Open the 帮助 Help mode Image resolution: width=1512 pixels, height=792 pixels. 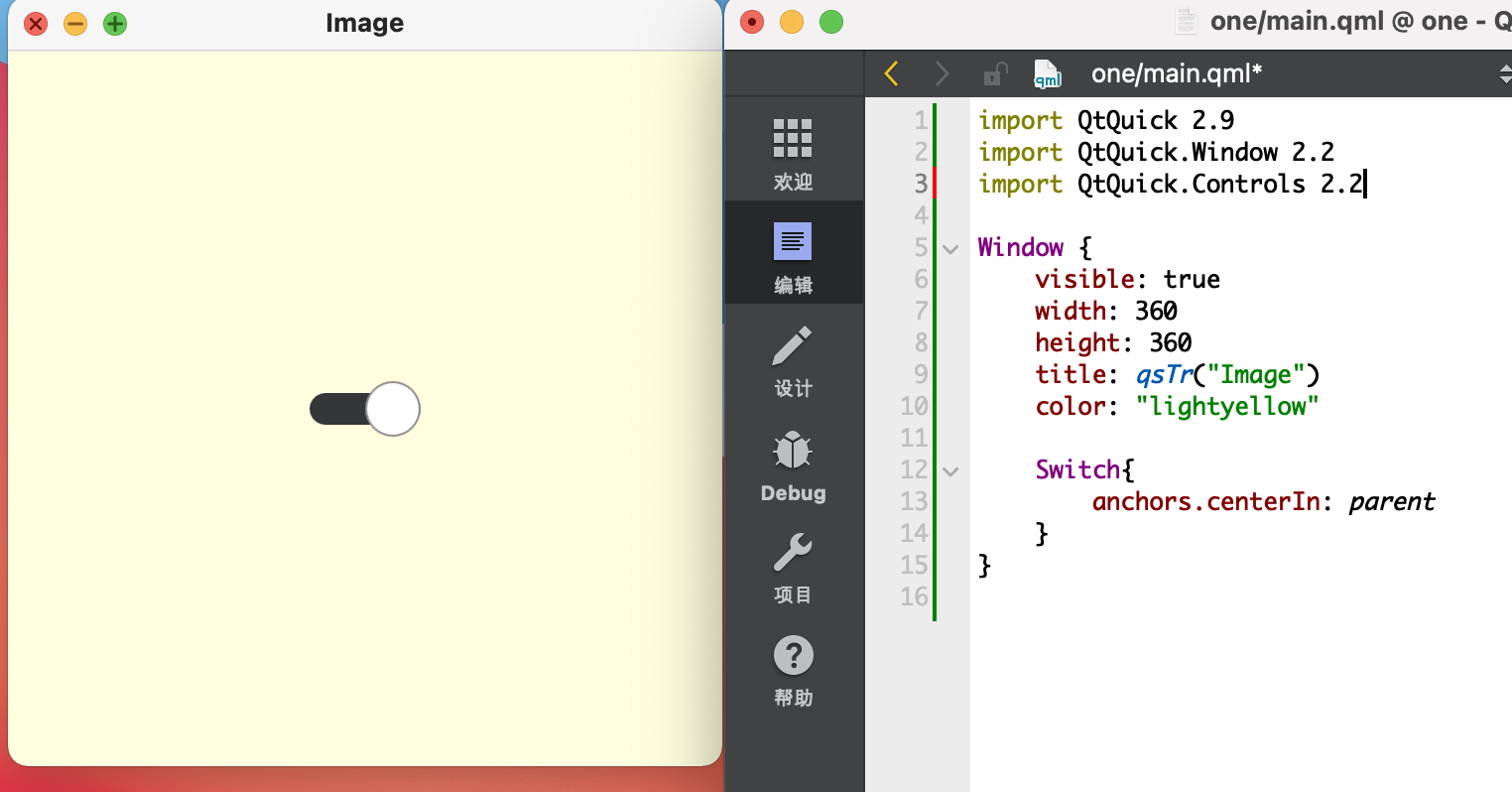pyautogui.click(x=793, y=671)
